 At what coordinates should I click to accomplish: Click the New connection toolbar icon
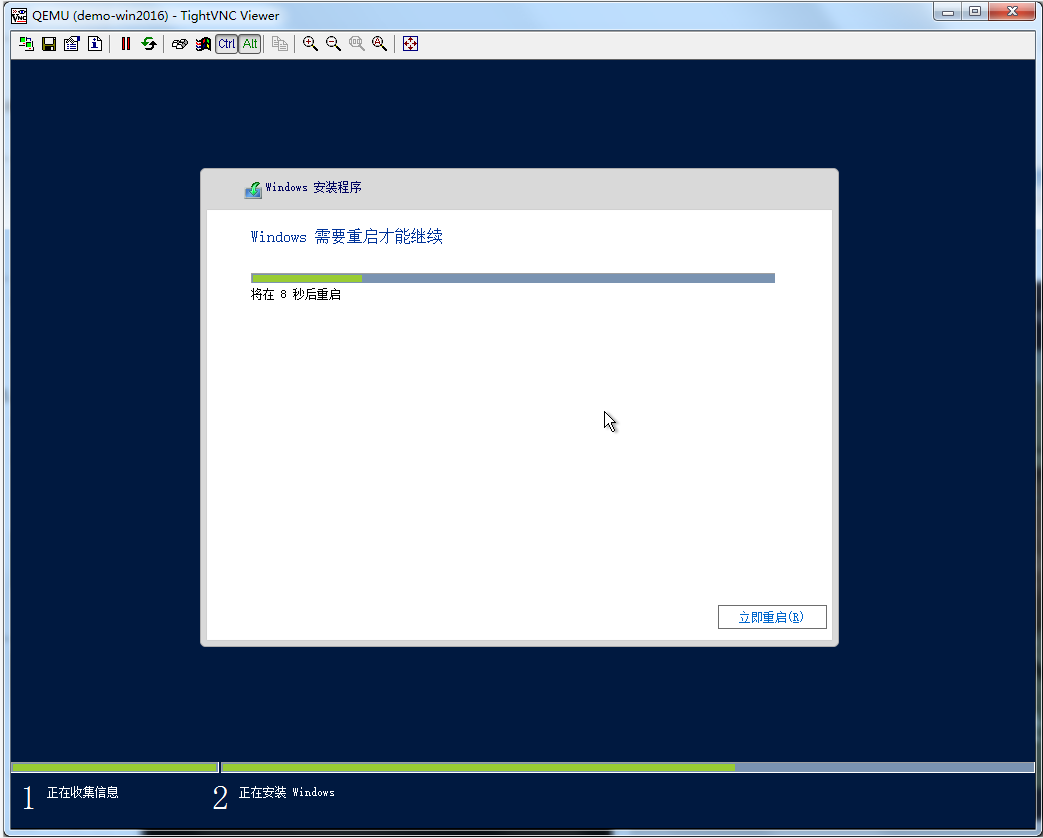click(x=26, y=44)
